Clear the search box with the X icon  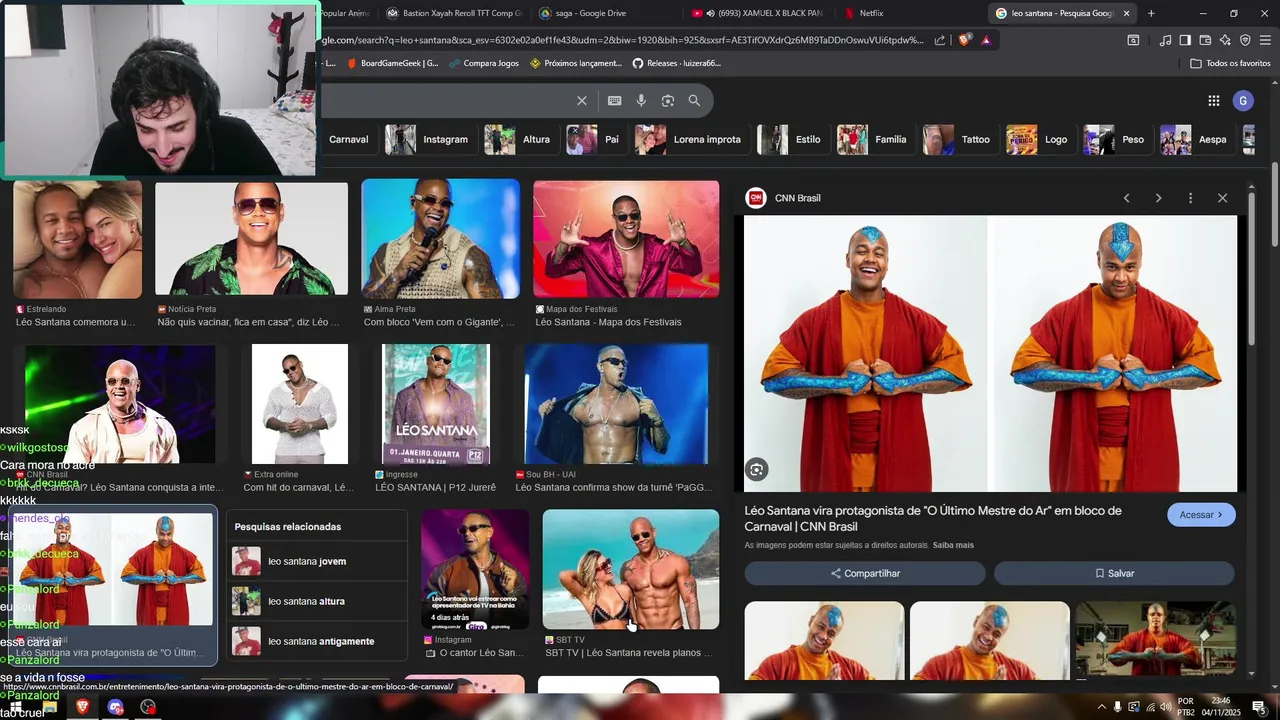click(582, 101)
